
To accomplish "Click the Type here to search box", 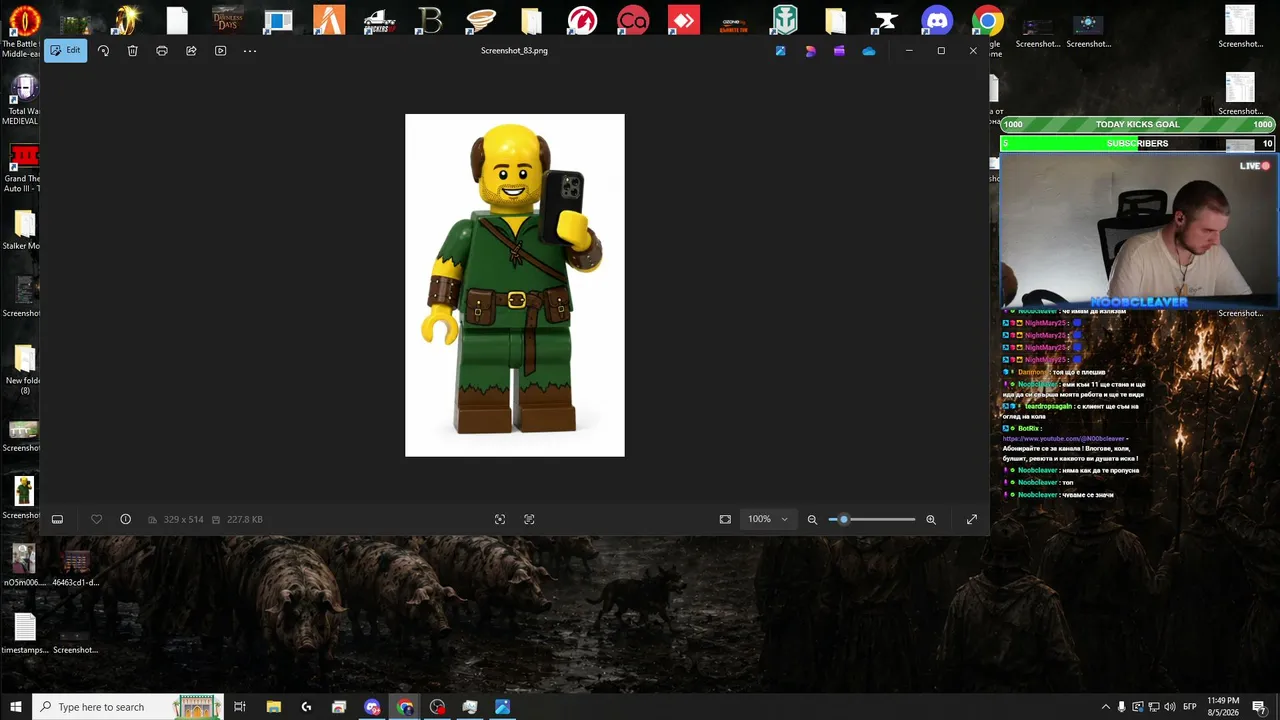I will click(128, 707).
